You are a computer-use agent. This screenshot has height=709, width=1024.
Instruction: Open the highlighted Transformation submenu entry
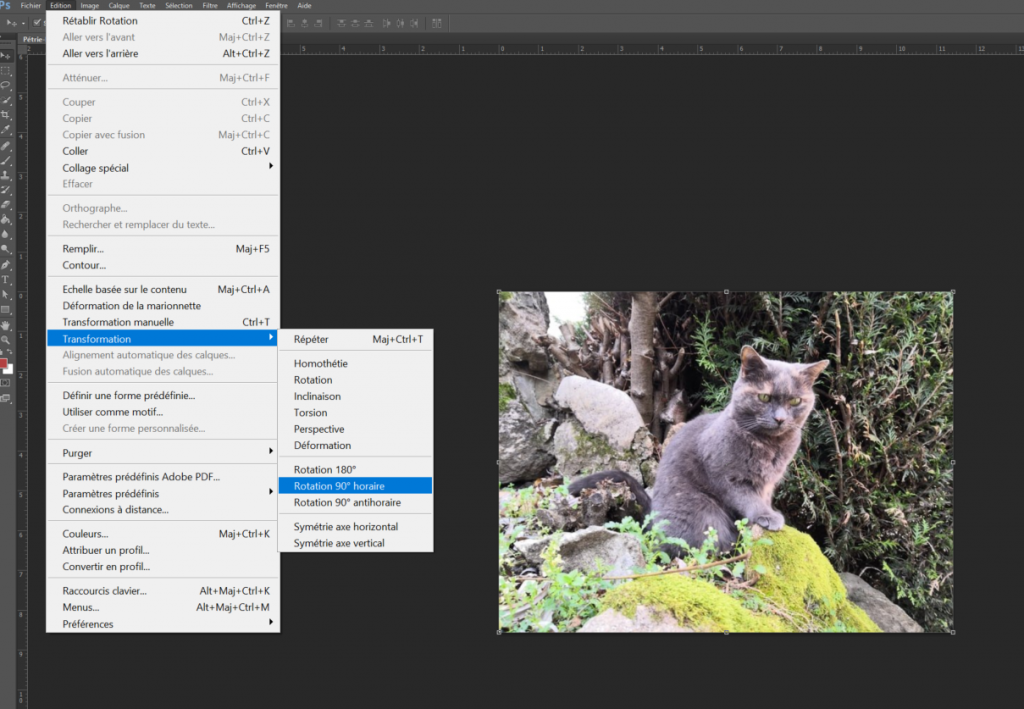163,338
